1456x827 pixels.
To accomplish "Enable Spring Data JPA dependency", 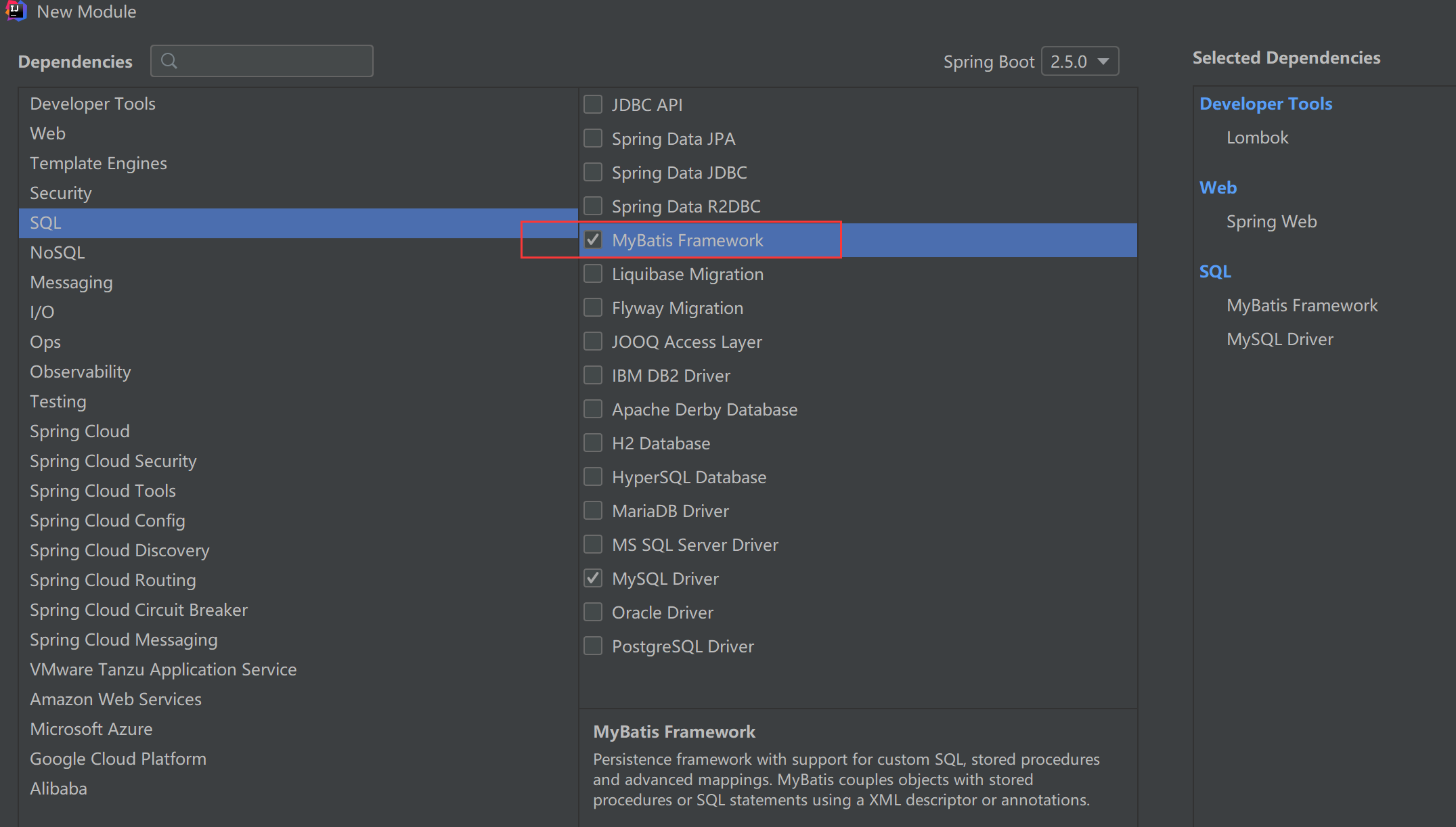I will pyautogui.click(x=593, y=138).
